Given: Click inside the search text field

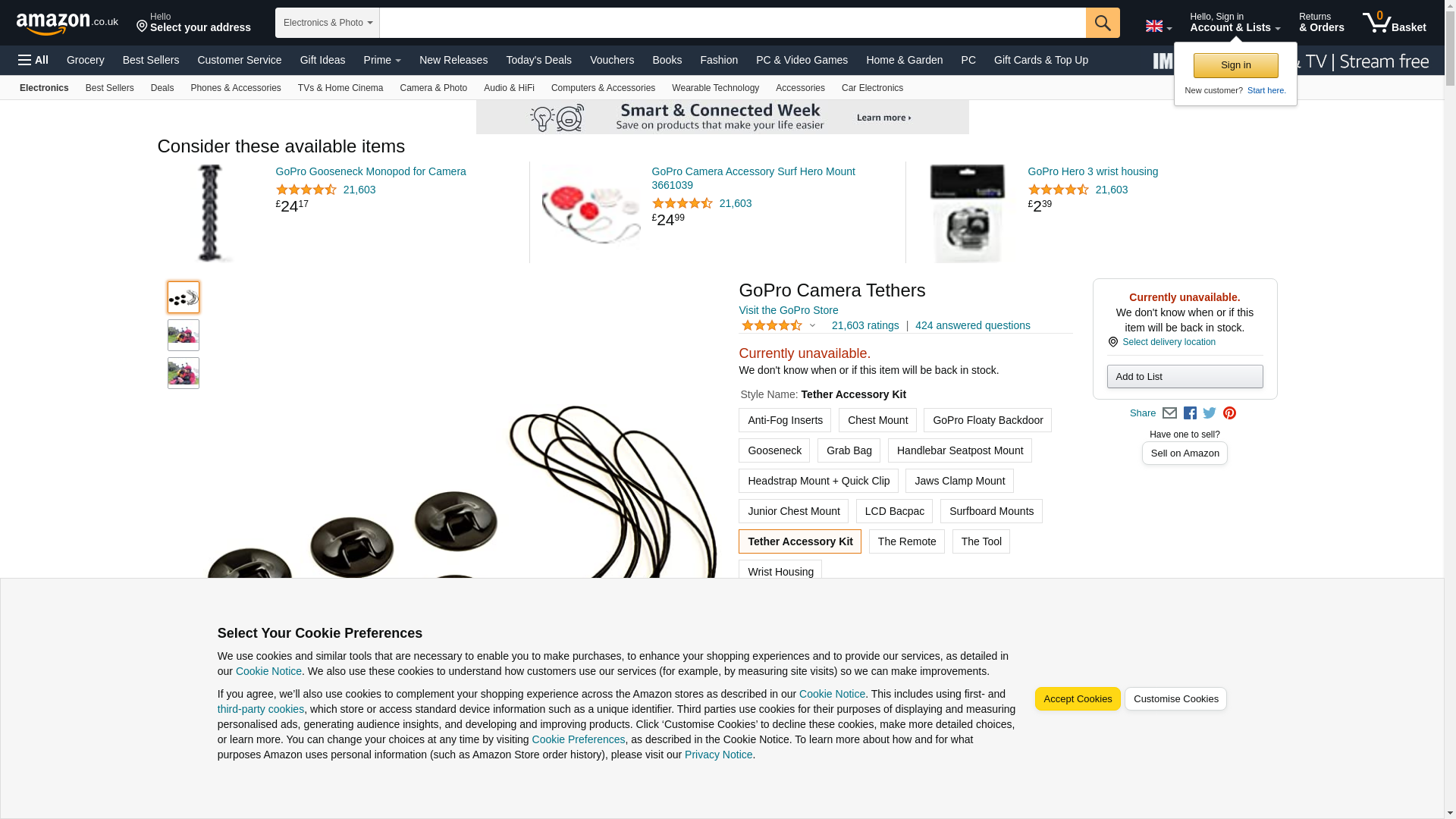Looking at the screenshot, I should (733, 23).
